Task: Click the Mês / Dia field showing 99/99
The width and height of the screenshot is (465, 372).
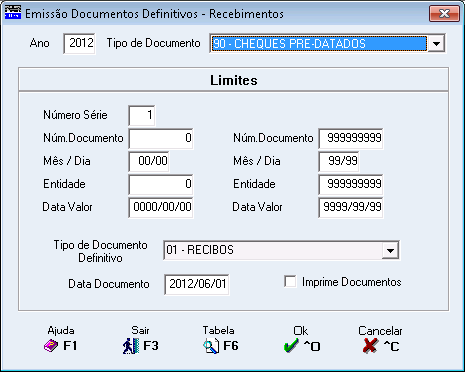Action: click(x=339, y=161)
